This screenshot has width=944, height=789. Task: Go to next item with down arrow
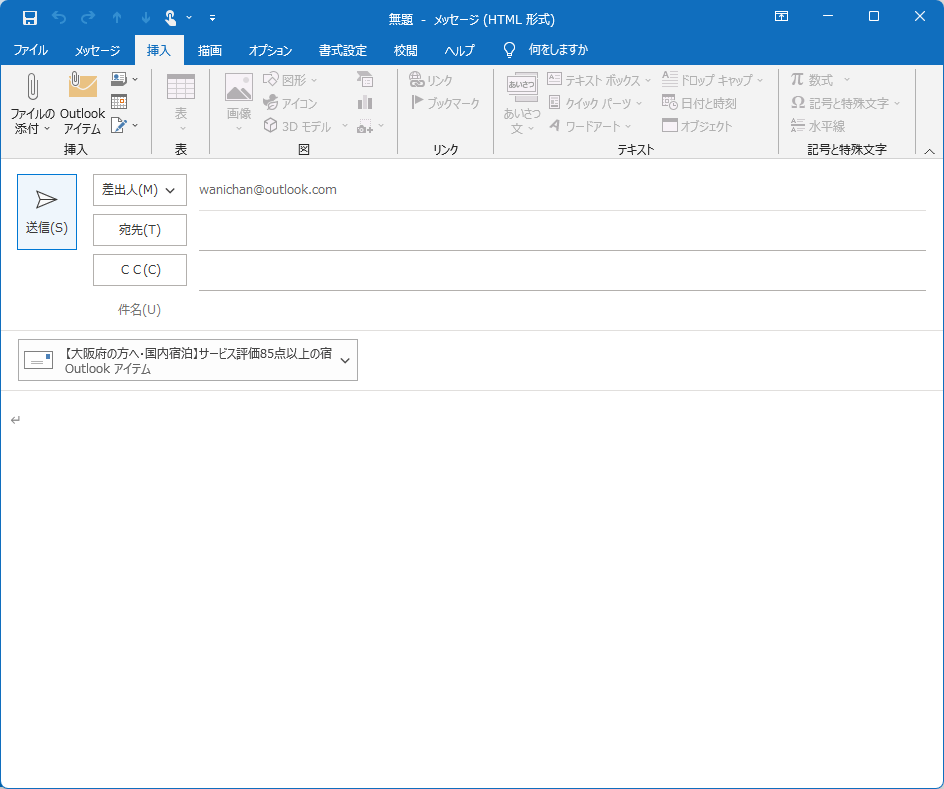pyautogui.click(x=146, y=18)
